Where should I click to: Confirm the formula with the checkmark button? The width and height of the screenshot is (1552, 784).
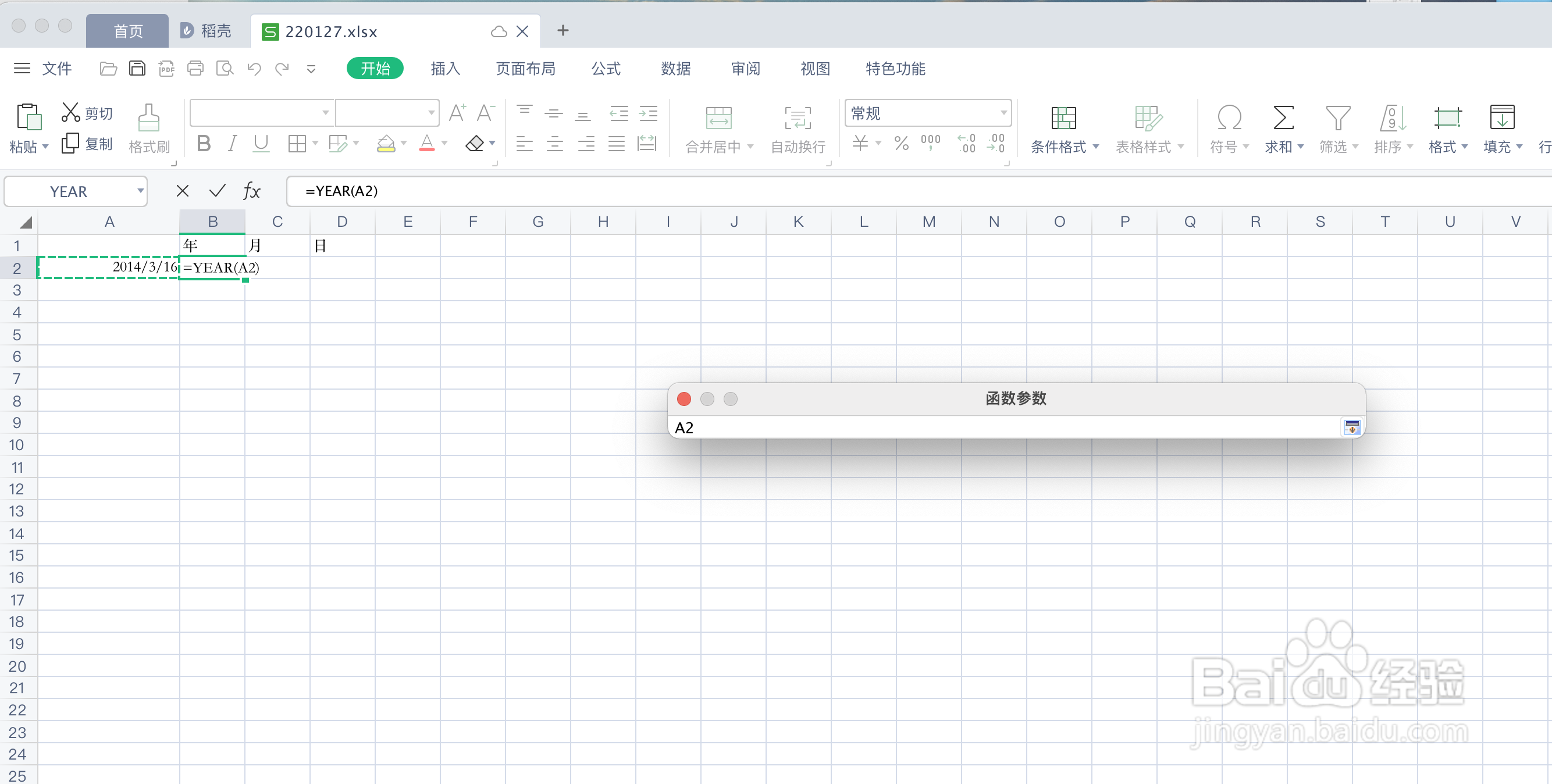217,191
